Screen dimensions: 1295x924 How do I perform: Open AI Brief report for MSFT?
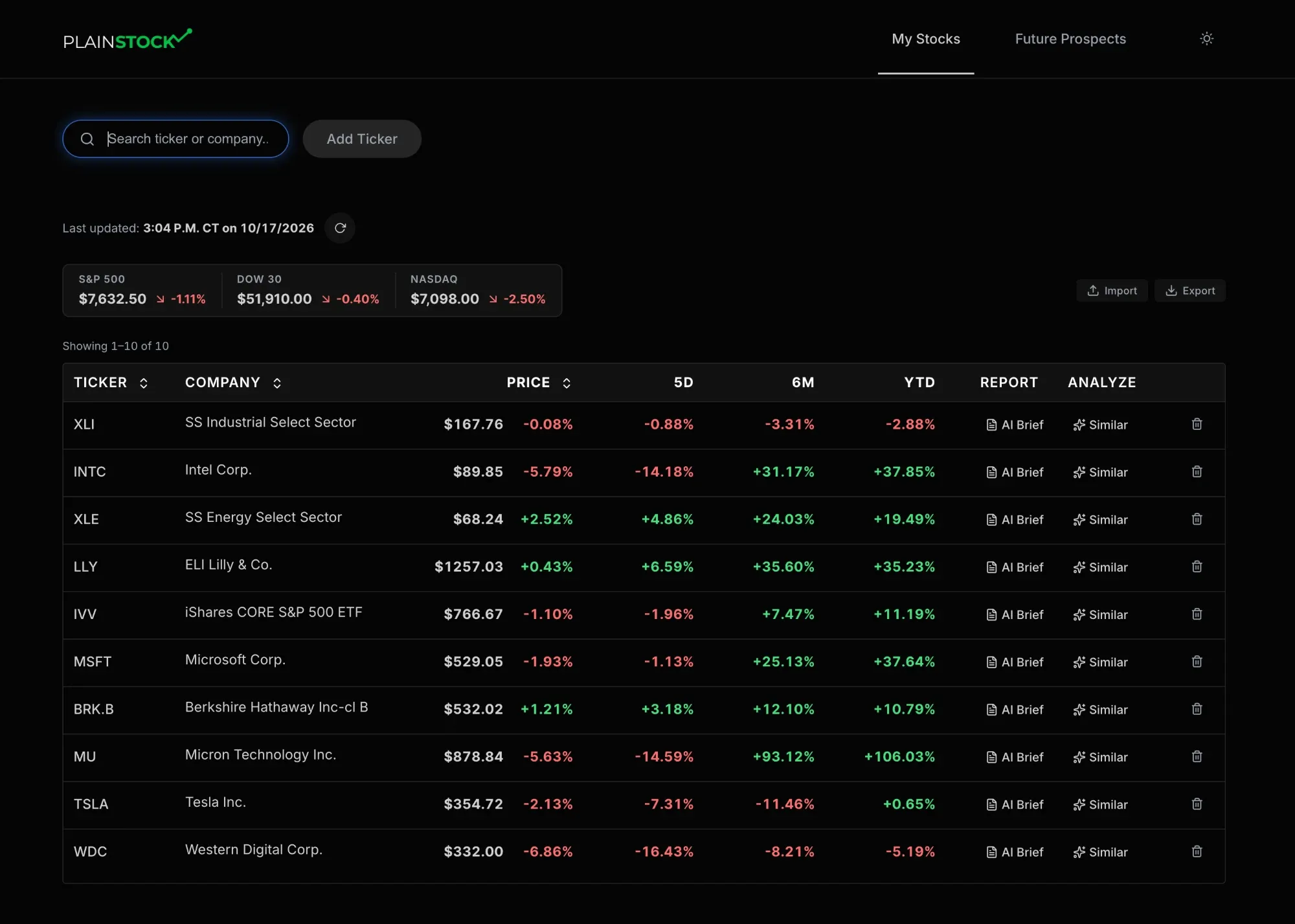(x=1015, y=662)
